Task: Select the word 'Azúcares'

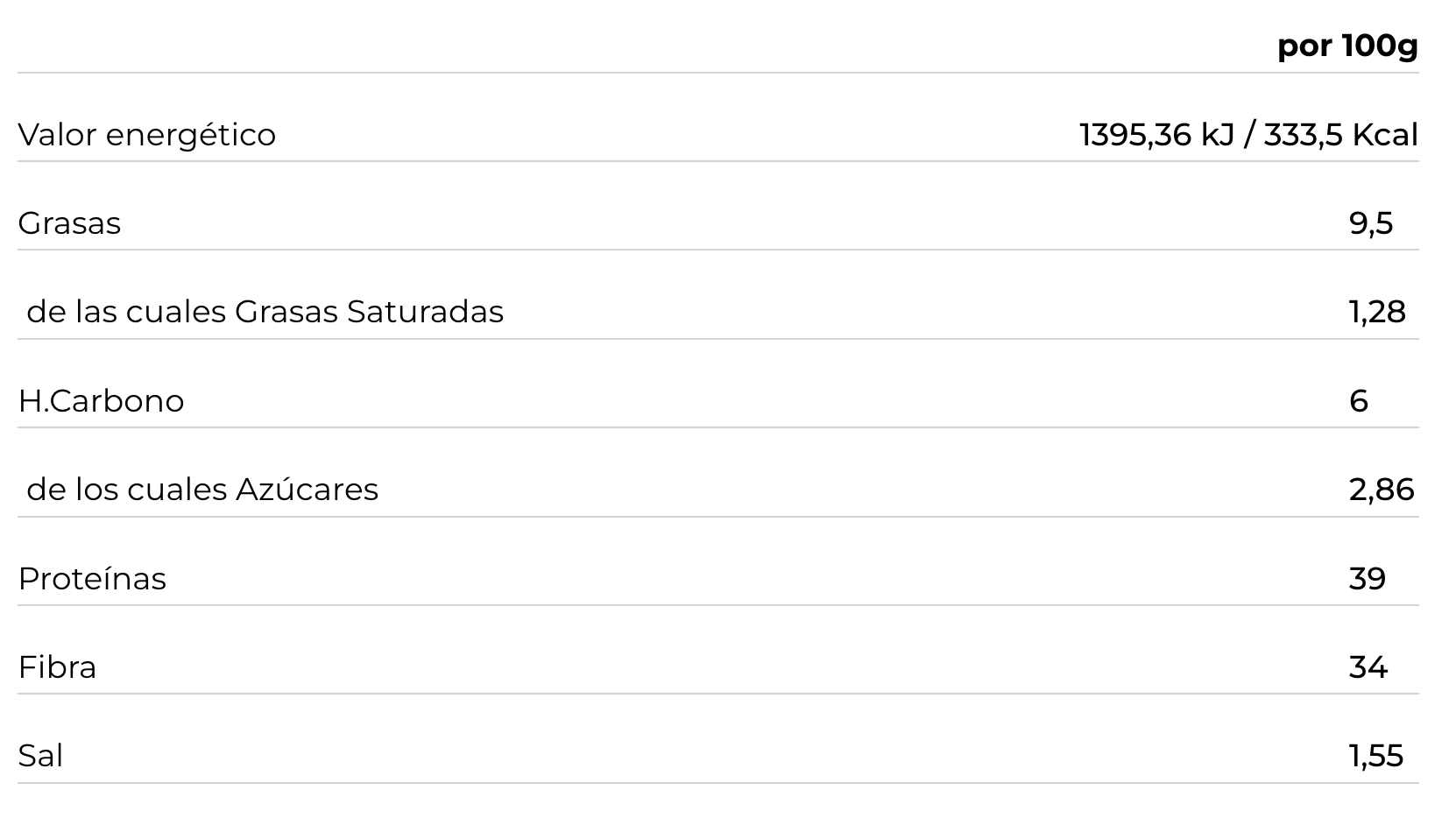Action: point(307,490)
